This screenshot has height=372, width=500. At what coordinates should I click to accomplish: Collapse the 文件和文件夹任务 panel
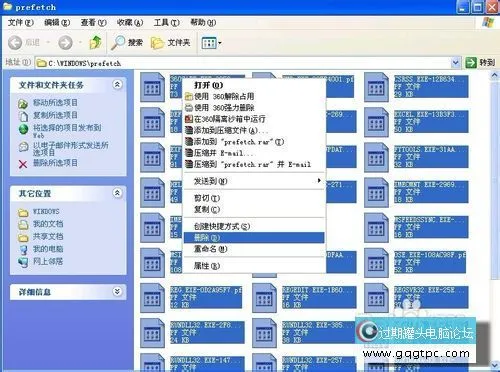coord(117,85)
